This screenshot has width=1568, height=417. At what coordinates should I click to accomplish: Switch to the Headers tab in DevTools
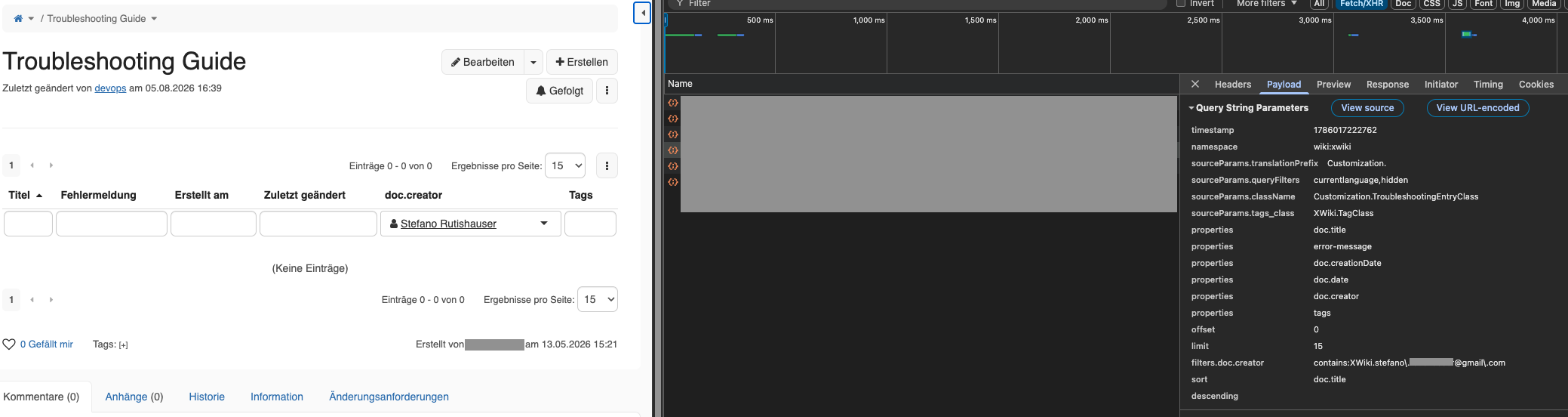(1233, 85)
